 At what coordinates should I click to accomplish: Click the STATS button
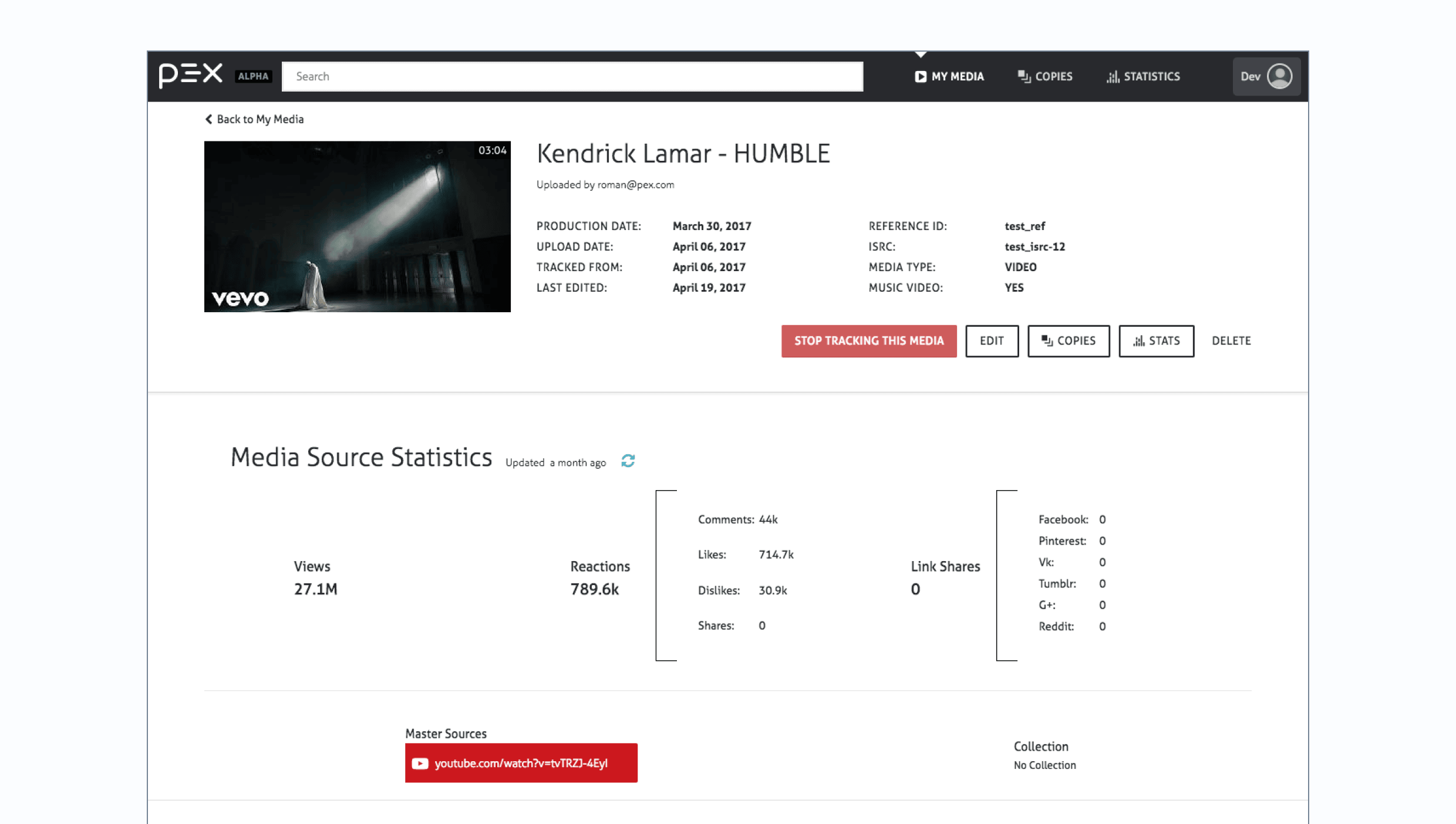[x=1157, y=341]
